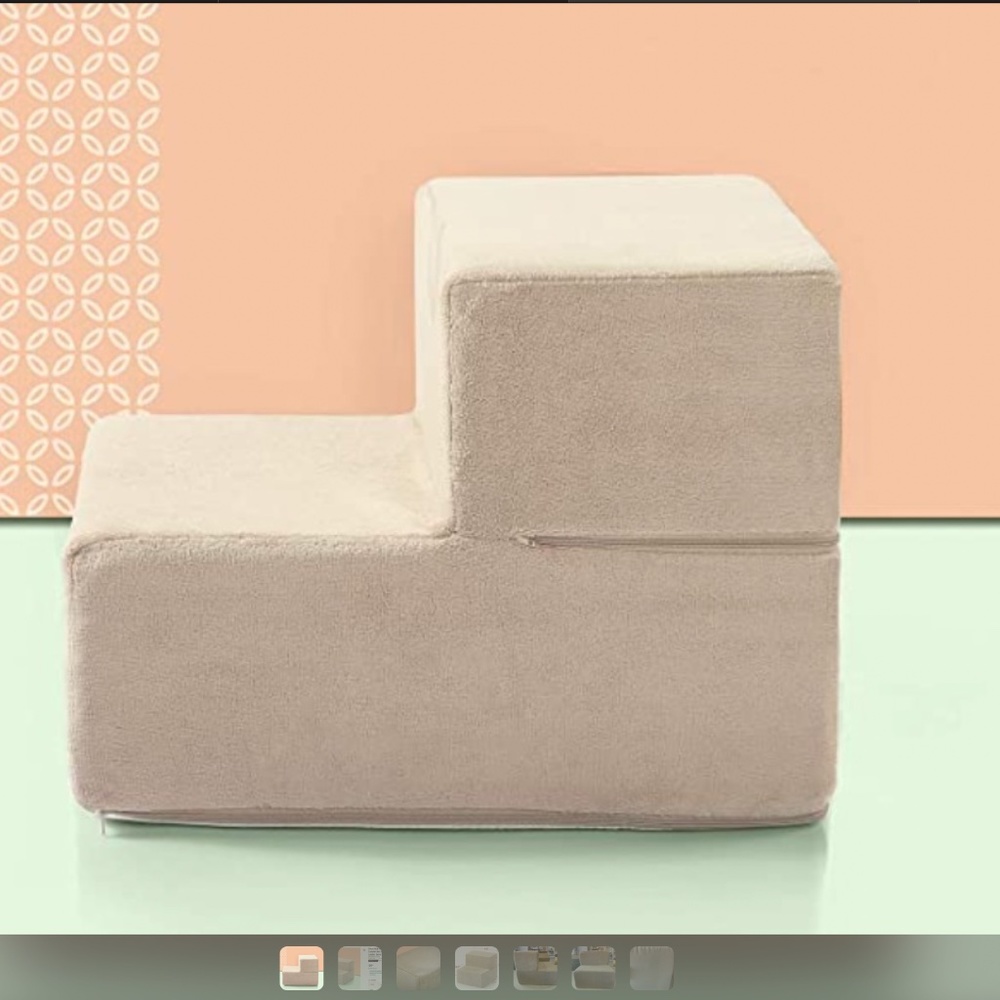Select the first thumbnail with peach background

coord(301,968)
